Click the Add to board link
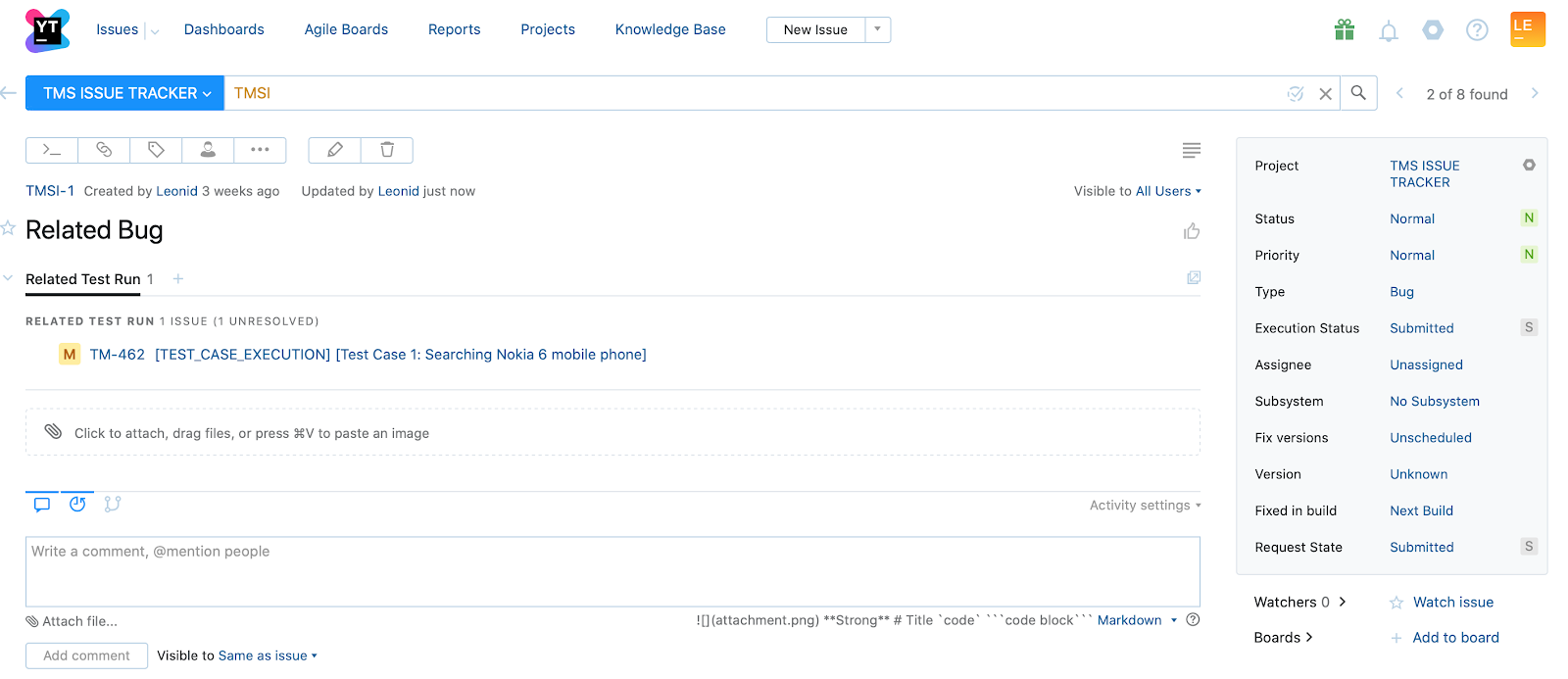 point(1456,637)
